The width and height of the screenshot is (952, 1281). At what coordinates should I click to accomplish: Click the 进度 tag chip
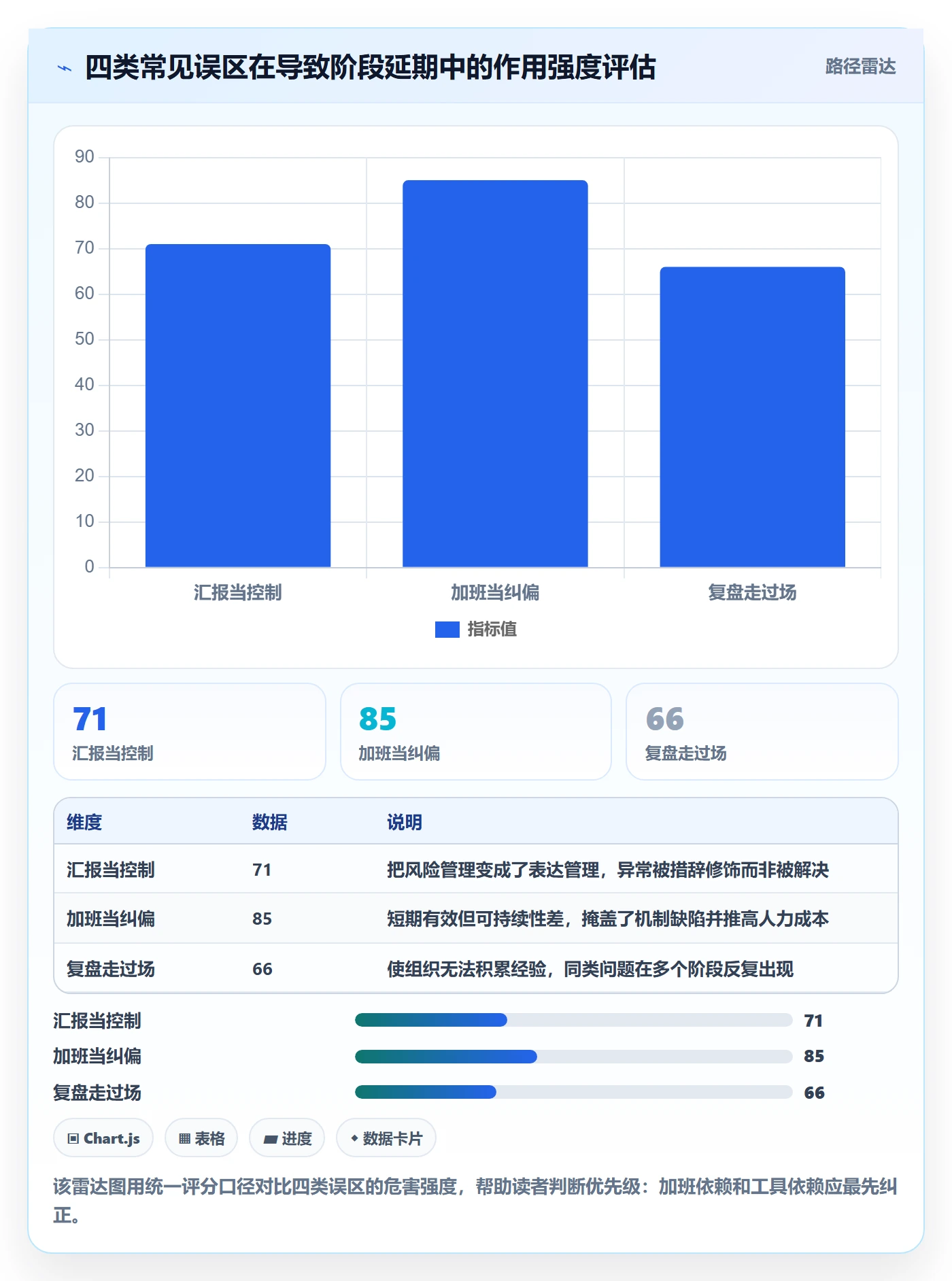287,1138
